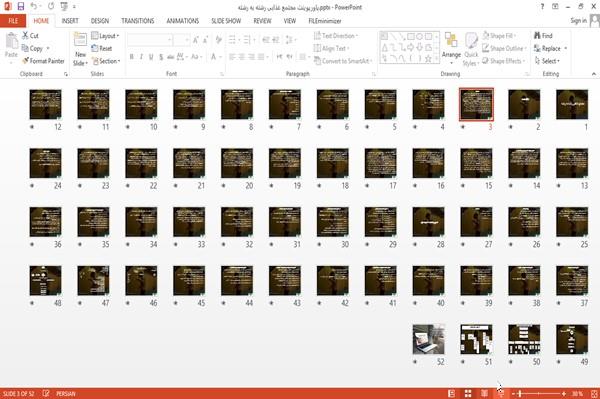Toggle Italic formatting
This screenshot has height=399, width=600.
(x=141, y=57)
